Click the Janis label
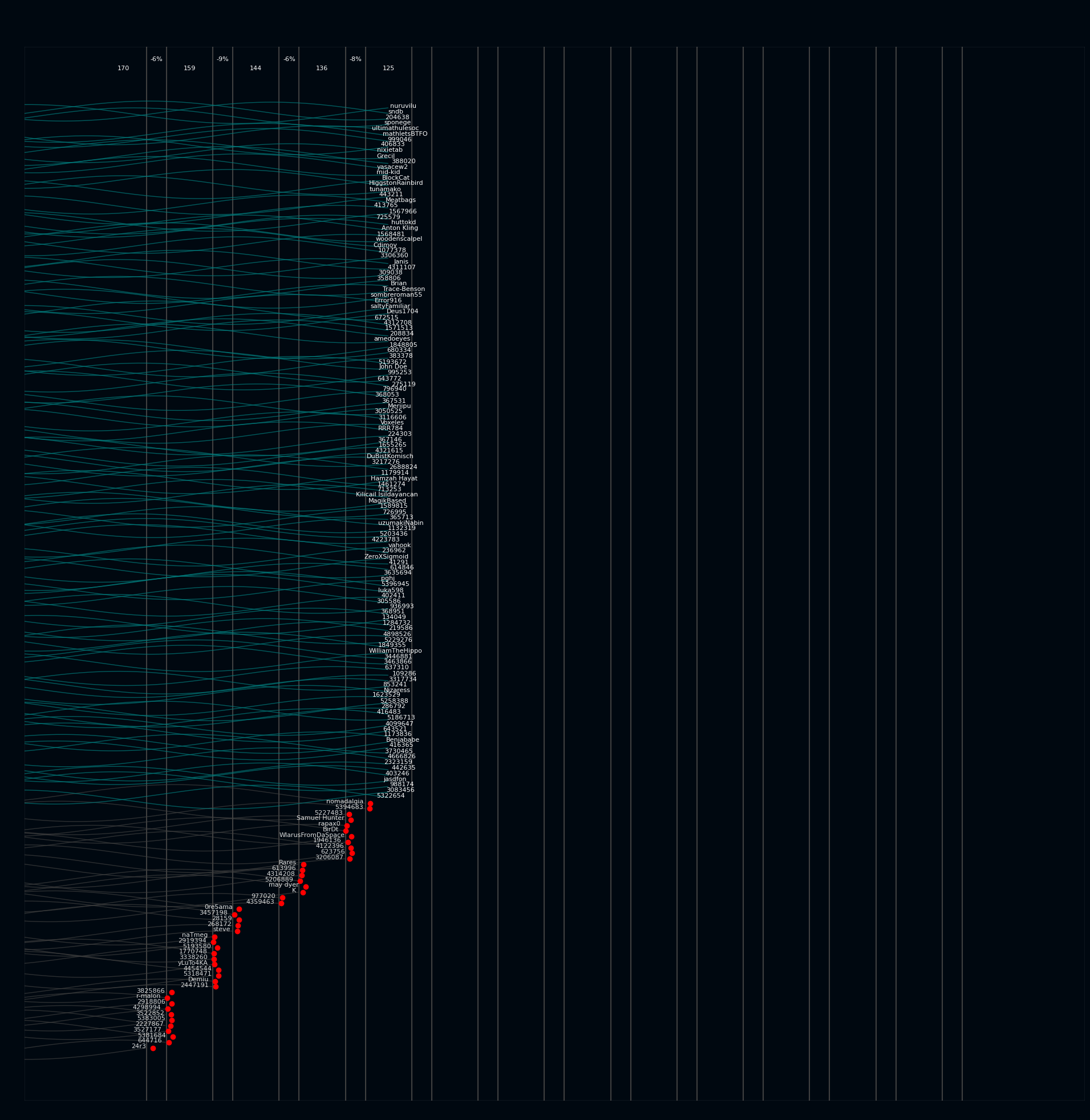 pos(401,262)
